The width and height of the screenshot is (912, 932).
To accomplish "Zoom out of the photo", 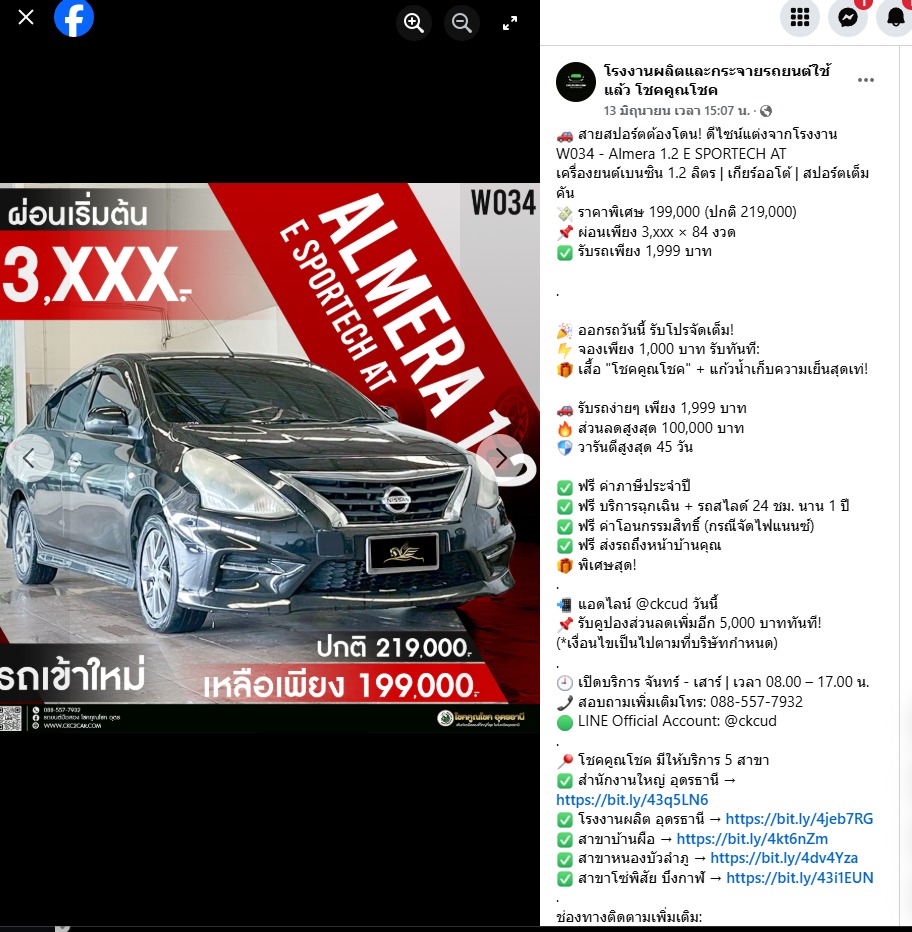I will (462, 23).
